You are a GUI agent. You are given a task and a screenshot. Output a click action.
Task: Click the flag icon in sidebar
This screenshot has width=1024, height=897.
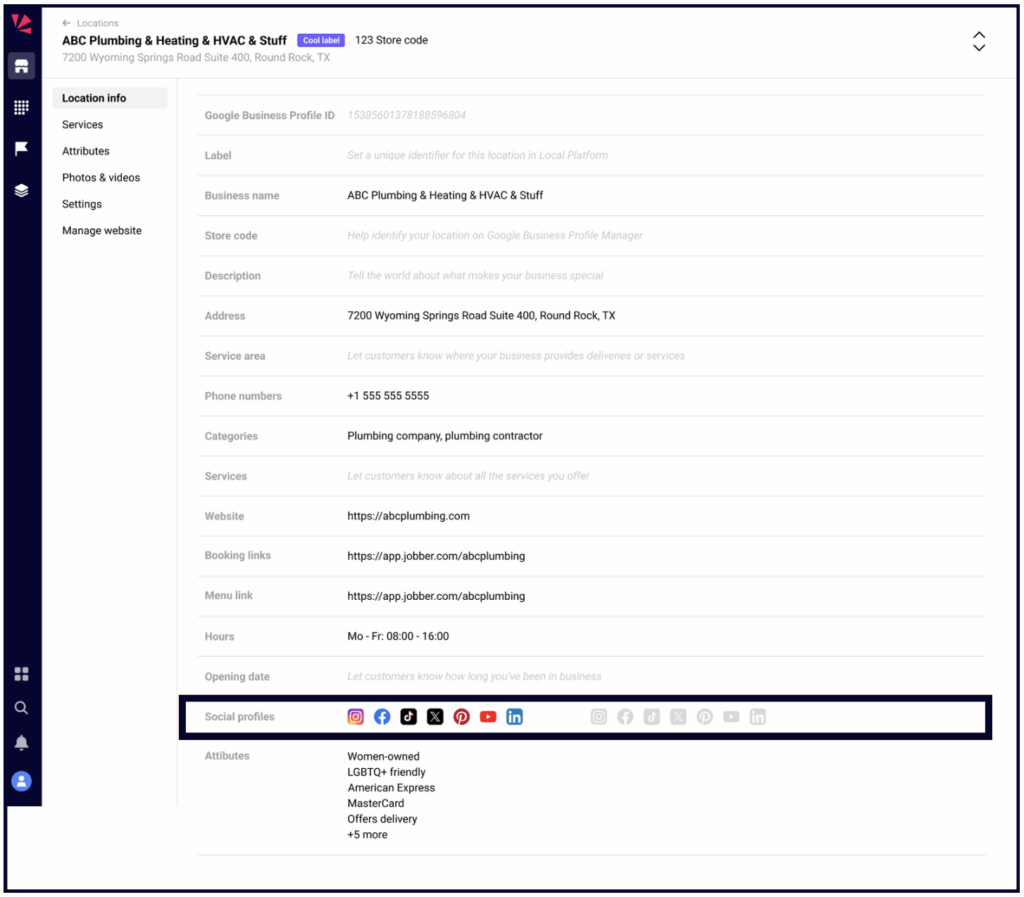(x=21, y=148)
